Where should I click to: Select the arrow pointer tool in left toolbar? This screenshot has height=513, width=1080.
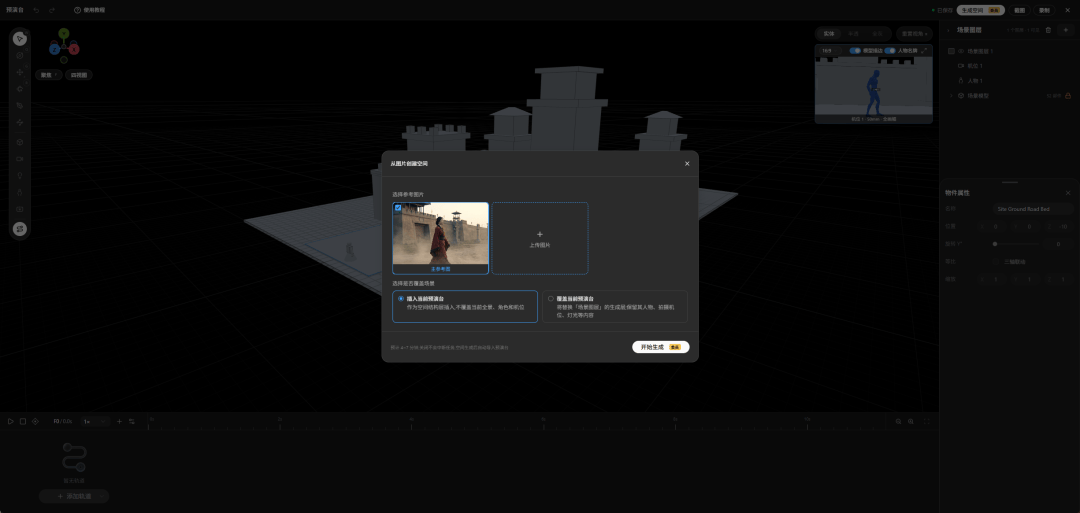20,39
